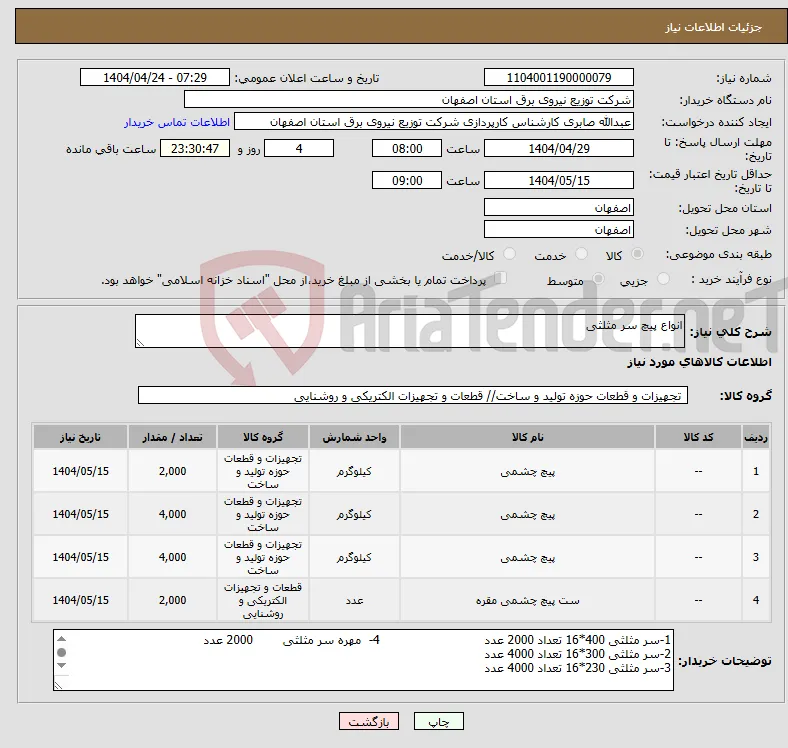Click the گروه کالا field
This screenshot has width=788, height=748.
coord(413,396)
